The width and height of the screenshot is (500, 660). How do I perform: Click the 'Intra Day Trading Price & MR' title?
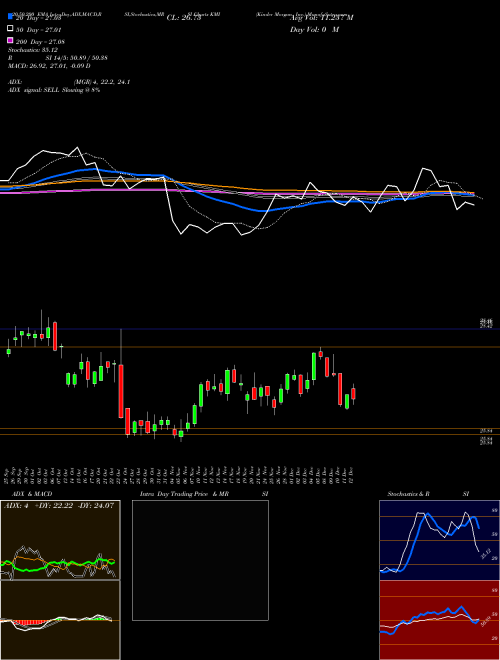[184, 494]
